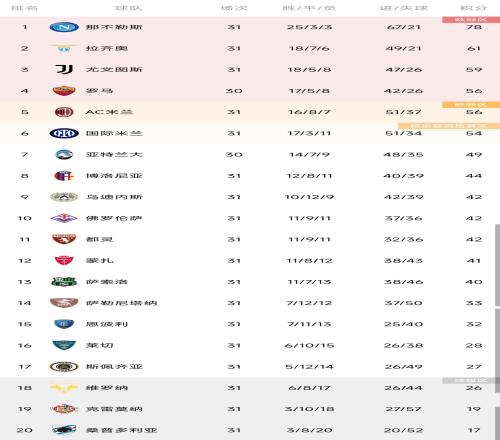Open team name 国际米兰
Viewport: 500px width, 440px height.
[x=114, y=133]
